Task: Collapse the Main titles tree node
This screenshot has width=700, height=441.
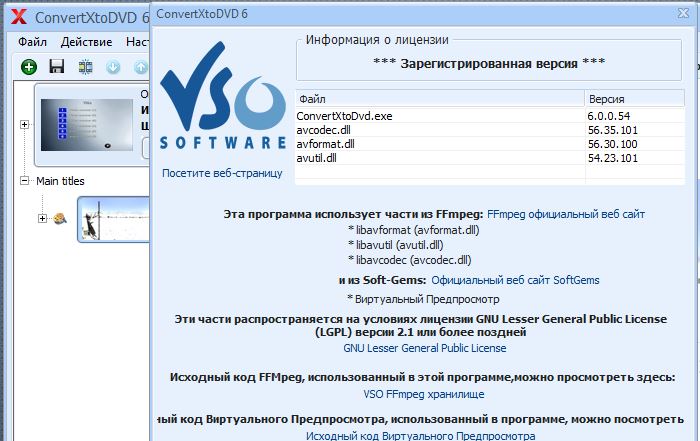Action: click(x=25, y=180)
